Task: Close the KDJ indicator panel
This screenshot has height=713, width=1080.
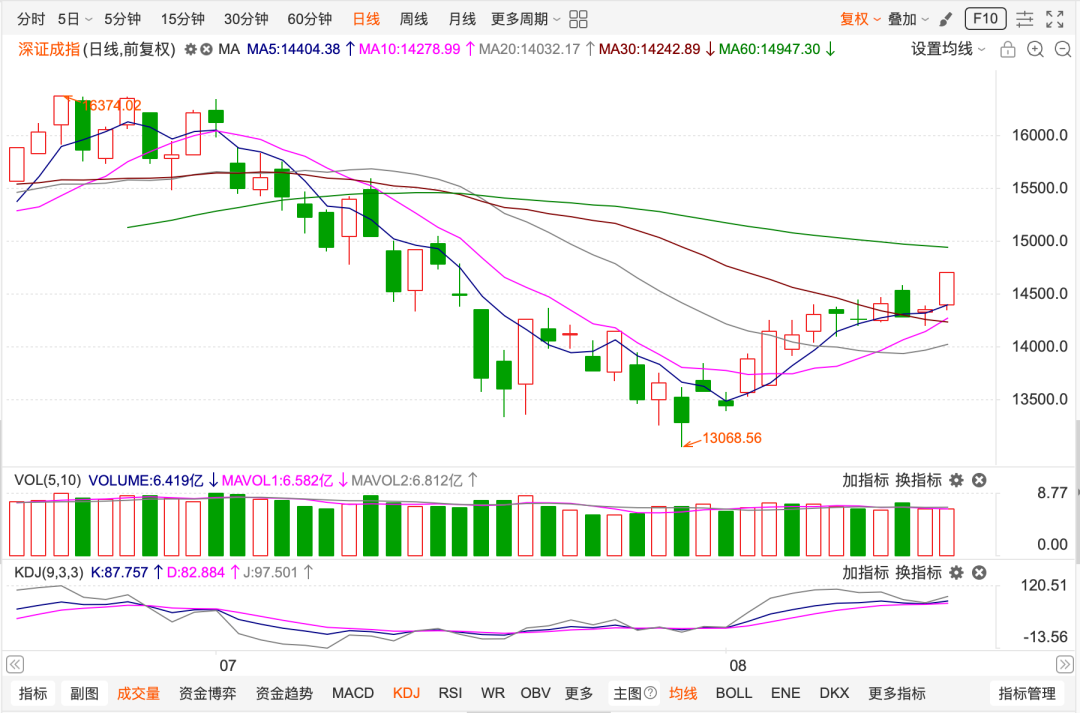Action: tap(979, 572)
